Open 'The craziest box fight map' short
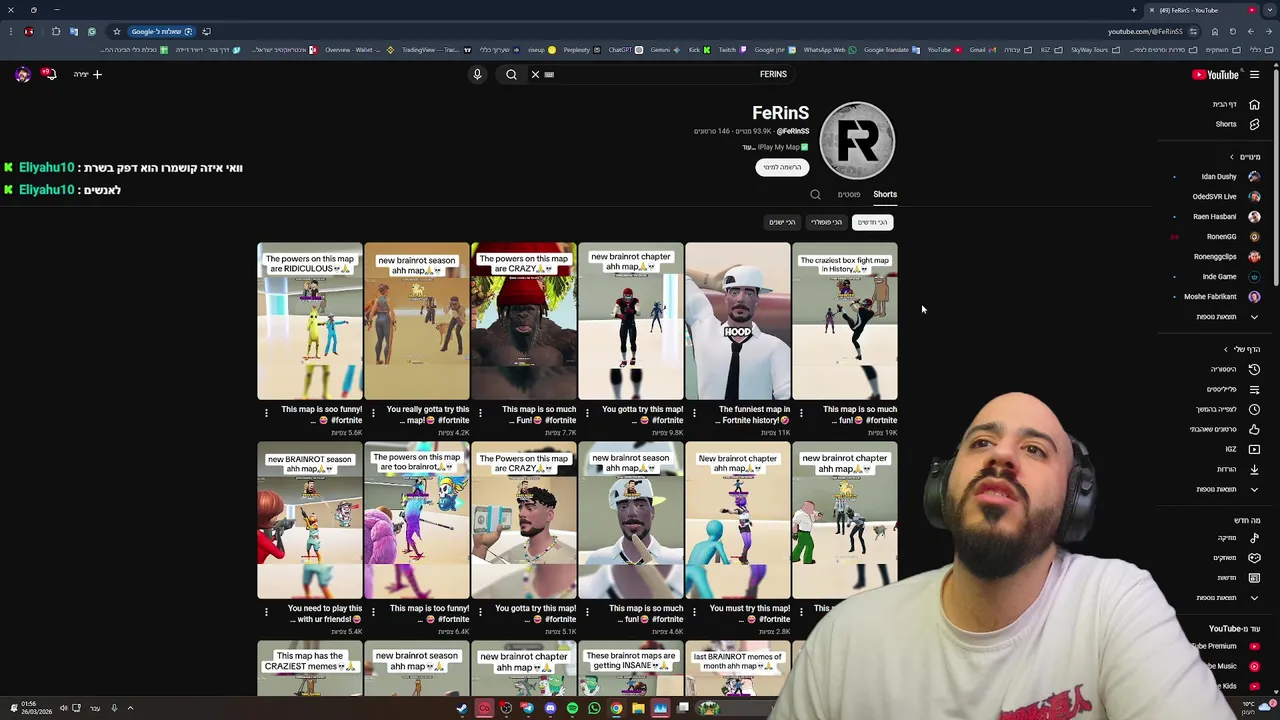 pyautogui.click(x=845, y=321)
